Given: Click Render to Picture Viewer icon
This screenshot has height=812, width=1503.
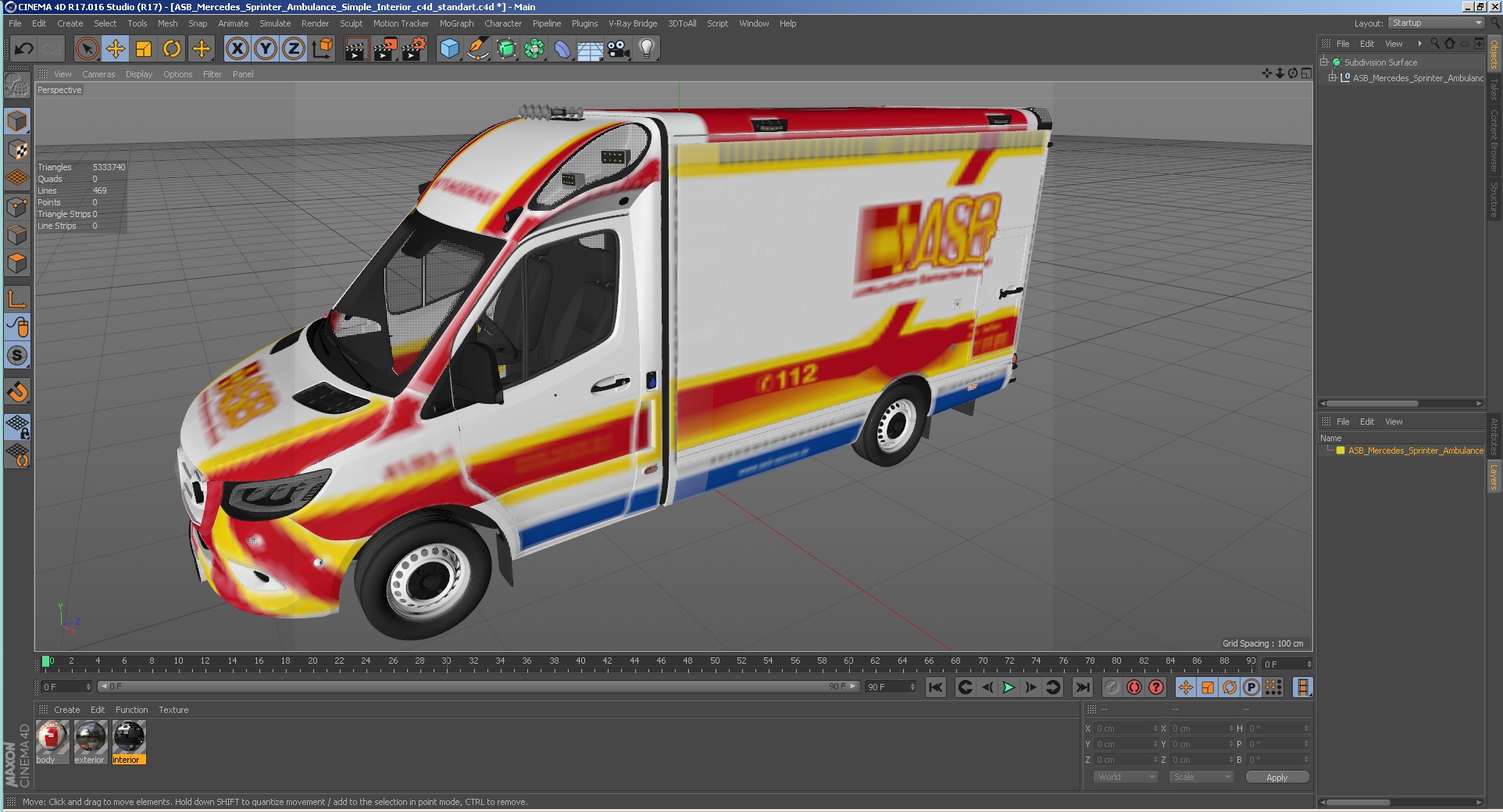Looking at the screenshot, I should pyautogui.click(x=385, y=49).
